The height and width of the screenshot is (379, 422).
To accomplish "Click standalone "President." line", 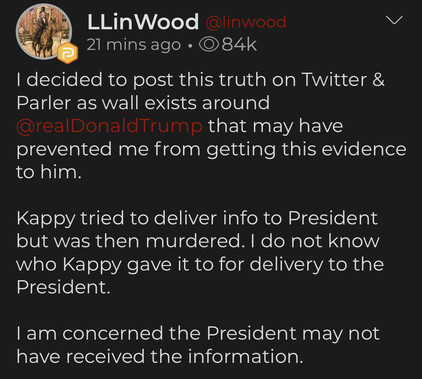I will coord(63,287).
